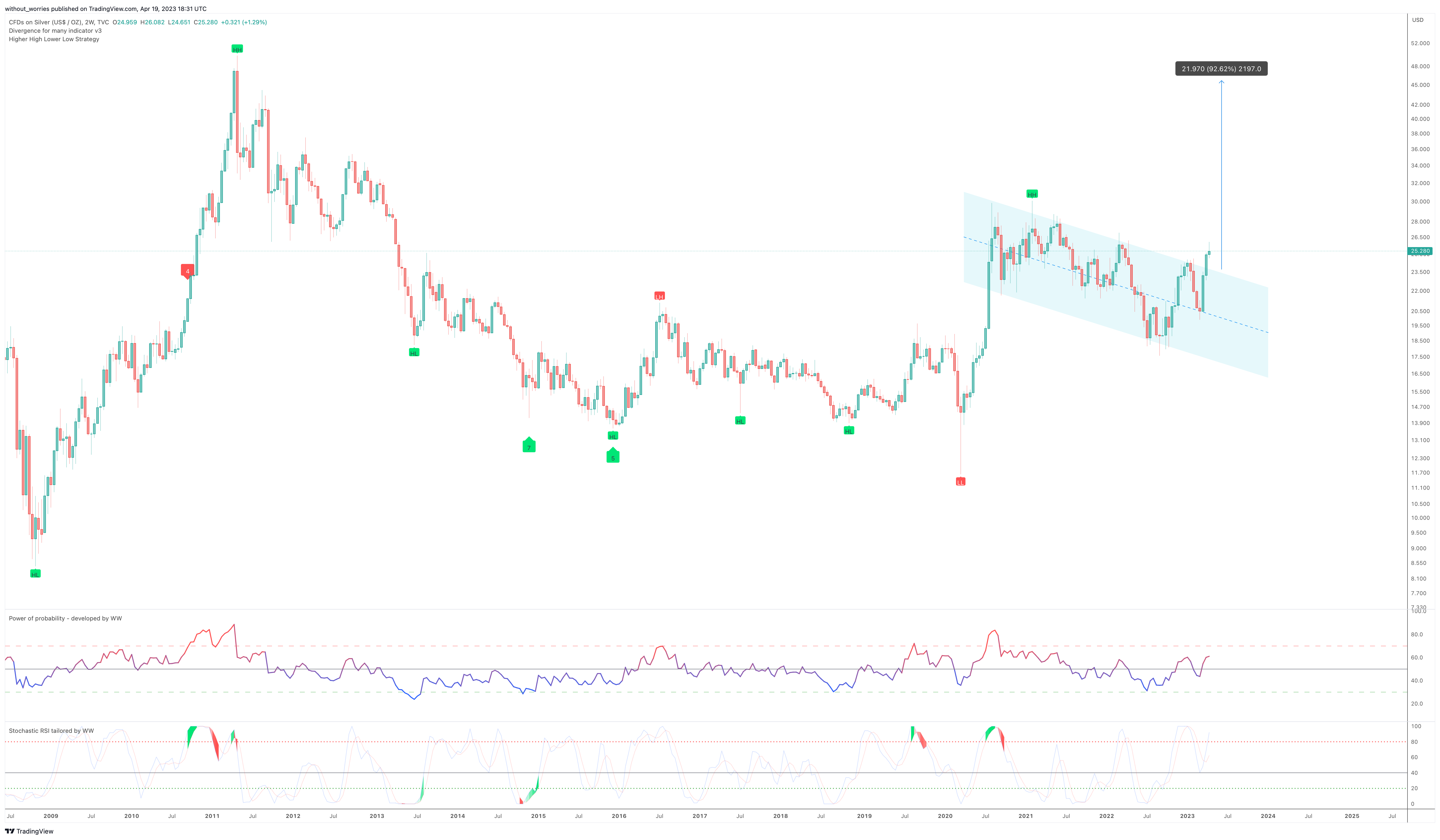Click the 30.000 price axis label
The height and width of the screenshot is (840, 1440).
[1420, 202]
